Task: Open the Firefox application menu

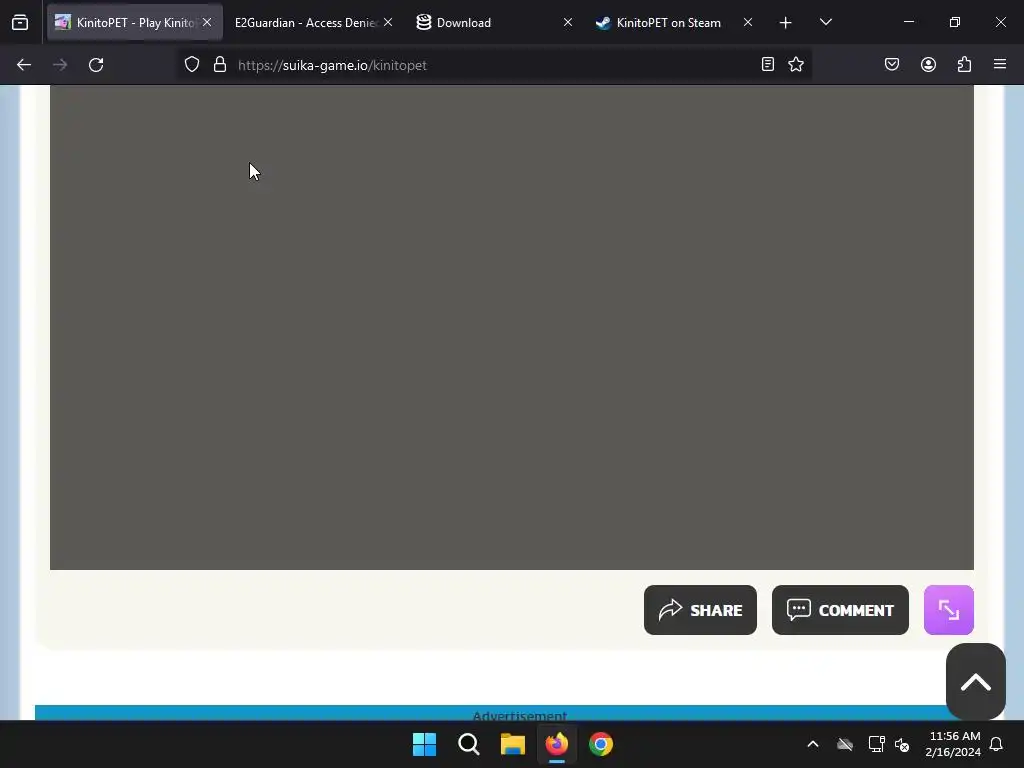Action: click(1000, 64)
